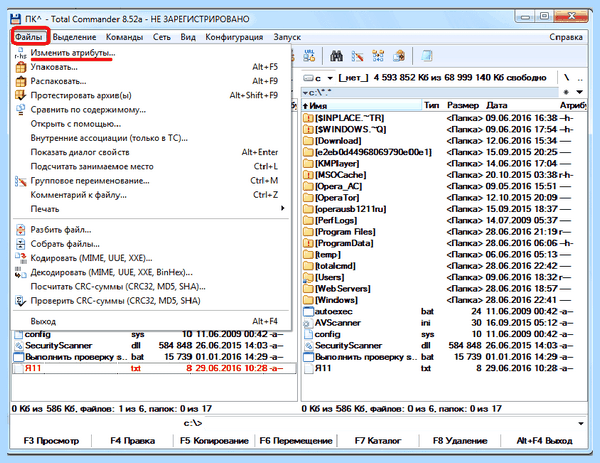Click the URL FTP connection toolbar icon
Image resolution: width=600 pixels, height=463 pixels.
(309, 56)
